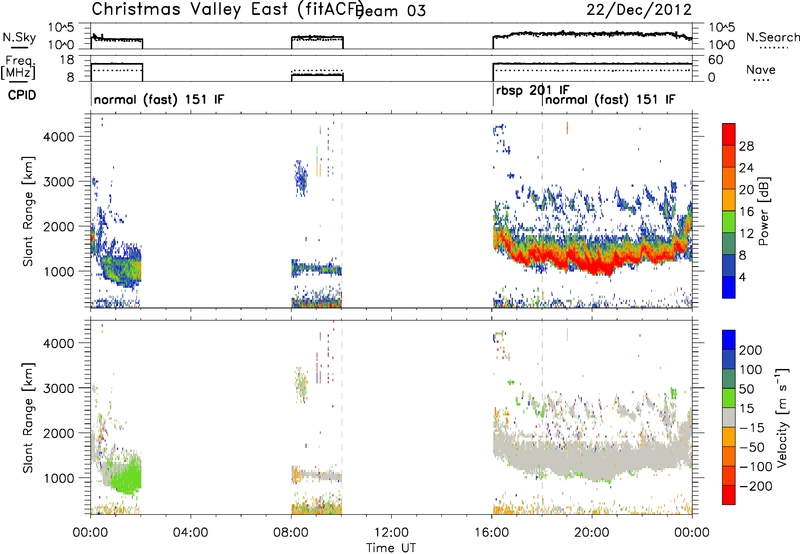Click the green velocity patch near 01:00
Screen dimensions: 800x554
(125, 477)
